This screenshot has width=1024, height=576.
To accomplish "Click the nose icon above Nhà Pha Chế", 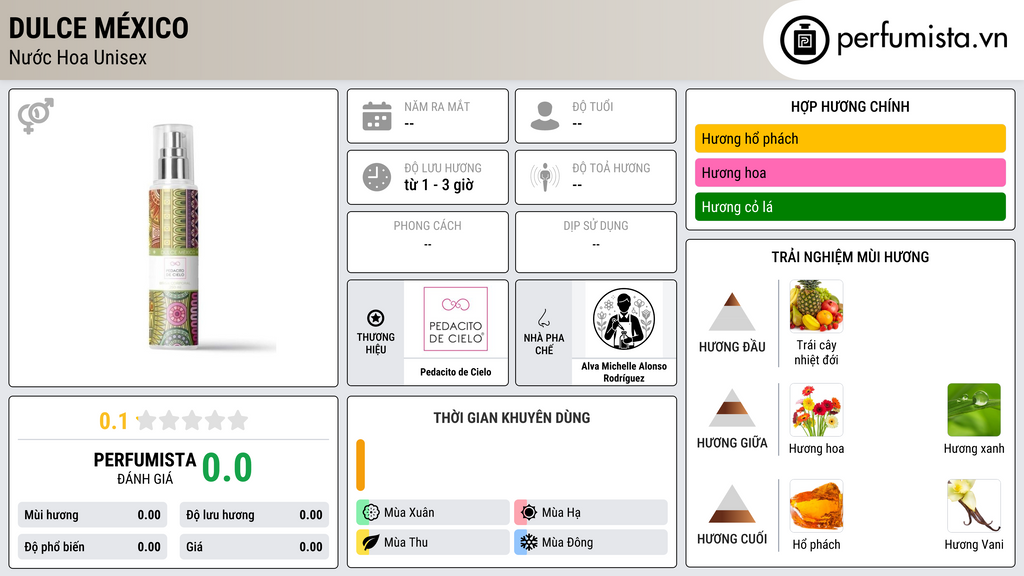I will tap(543, 318).
